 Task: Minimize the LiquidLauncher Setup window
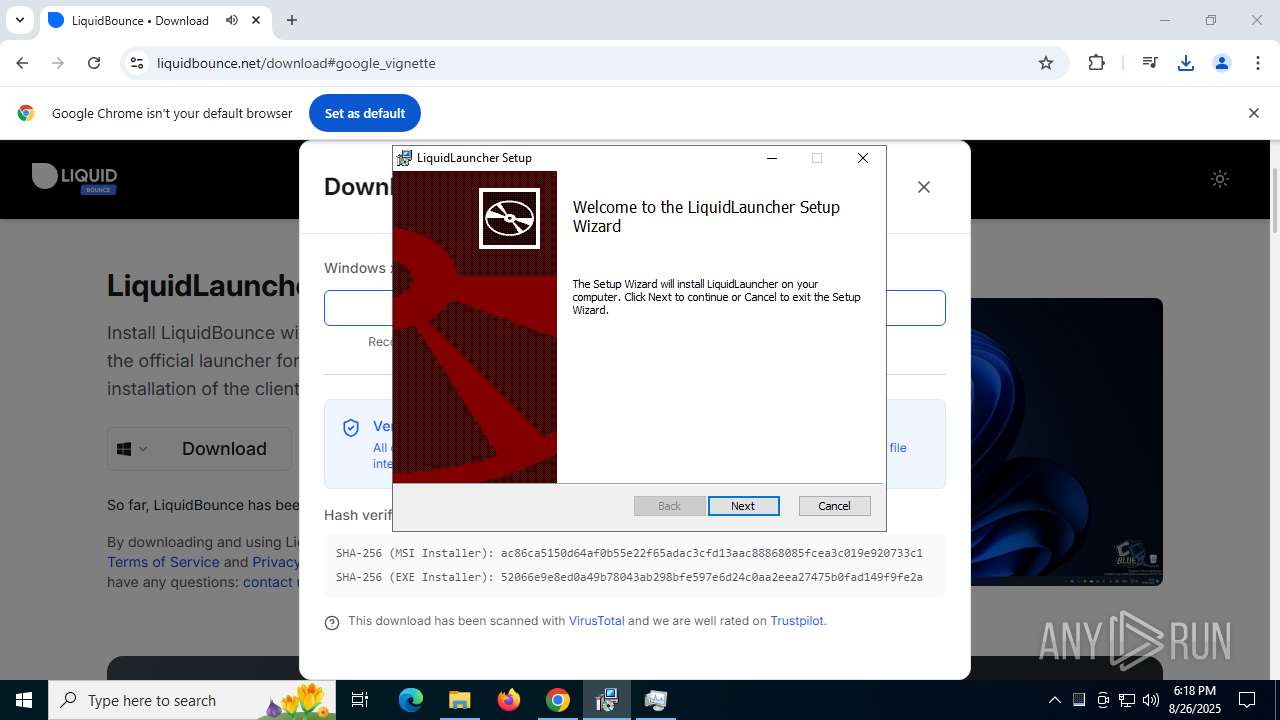point(772,158)
